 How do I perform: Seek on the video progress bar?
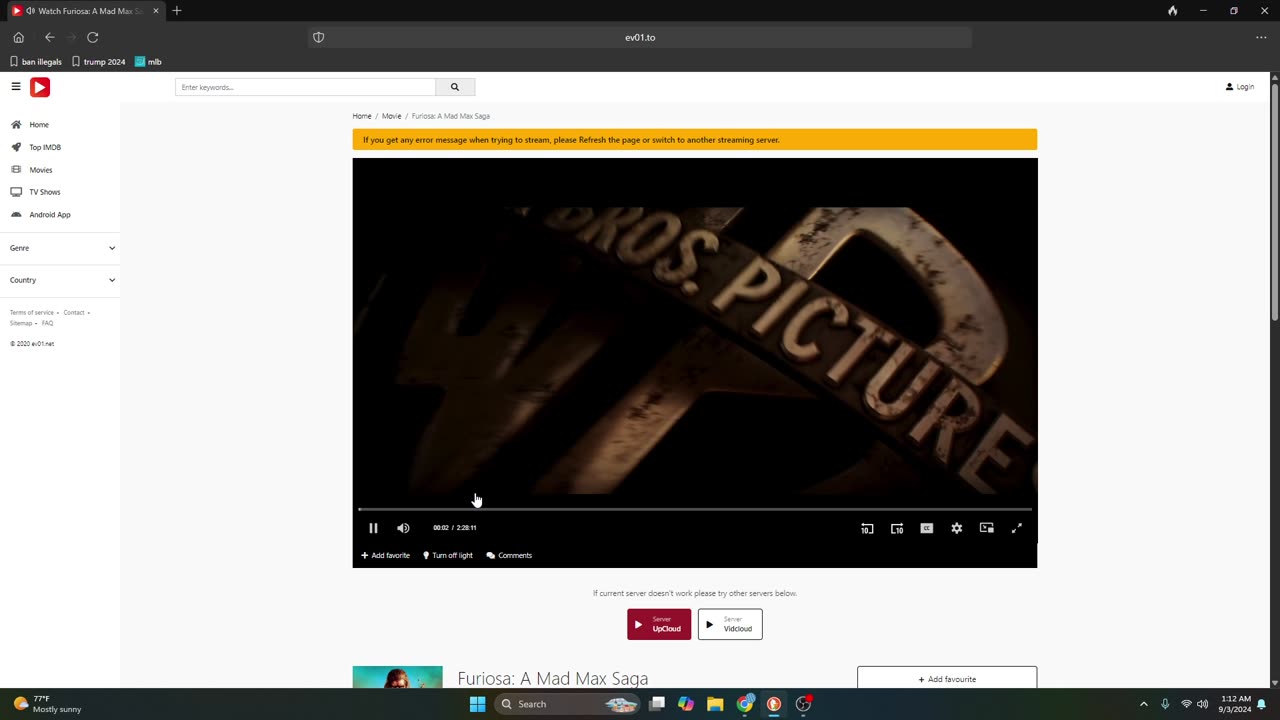695,509
